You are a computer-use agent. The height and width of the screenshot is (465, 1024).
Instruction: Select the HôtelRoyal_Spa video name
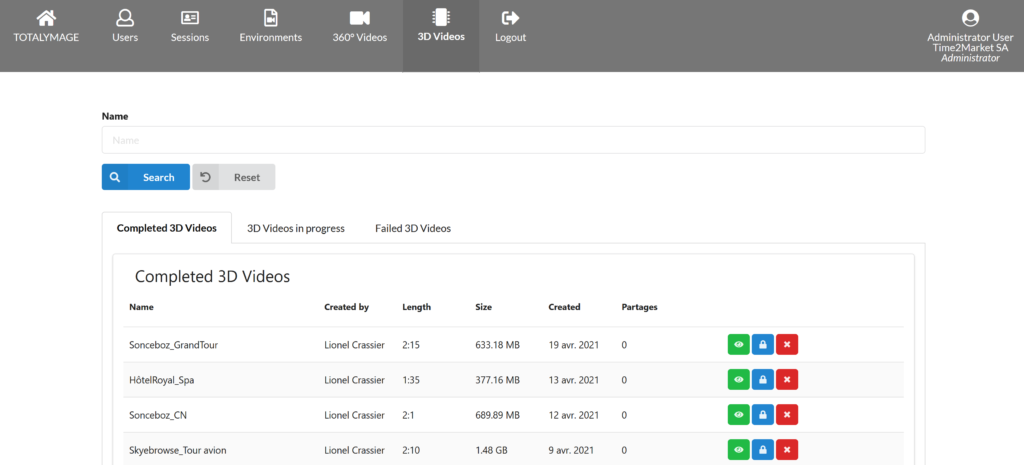pos(161,380)
